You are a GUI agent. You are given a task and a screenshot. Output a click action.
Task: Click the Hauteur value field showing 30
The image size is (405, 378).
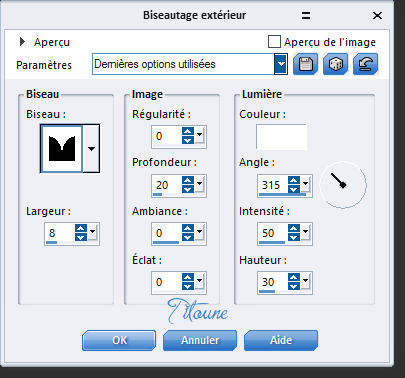(273, 282)
